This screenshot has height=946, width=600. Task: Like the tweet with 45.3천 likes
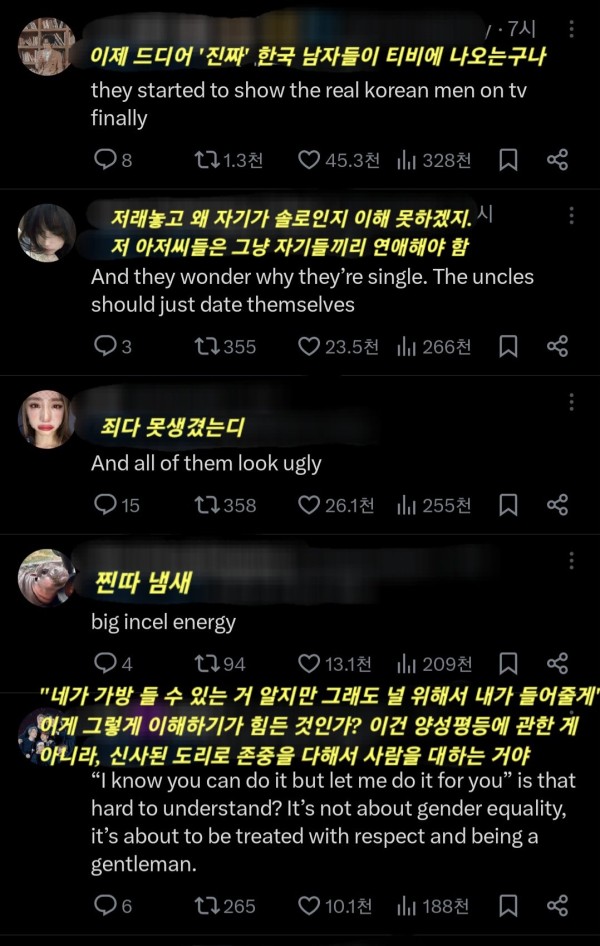tap(309, 160)
